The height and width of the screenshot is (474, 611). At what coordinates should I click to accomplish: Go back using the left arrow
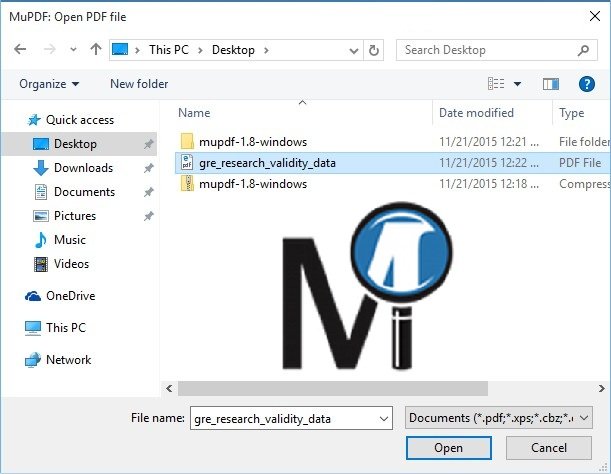pos(20,50)
